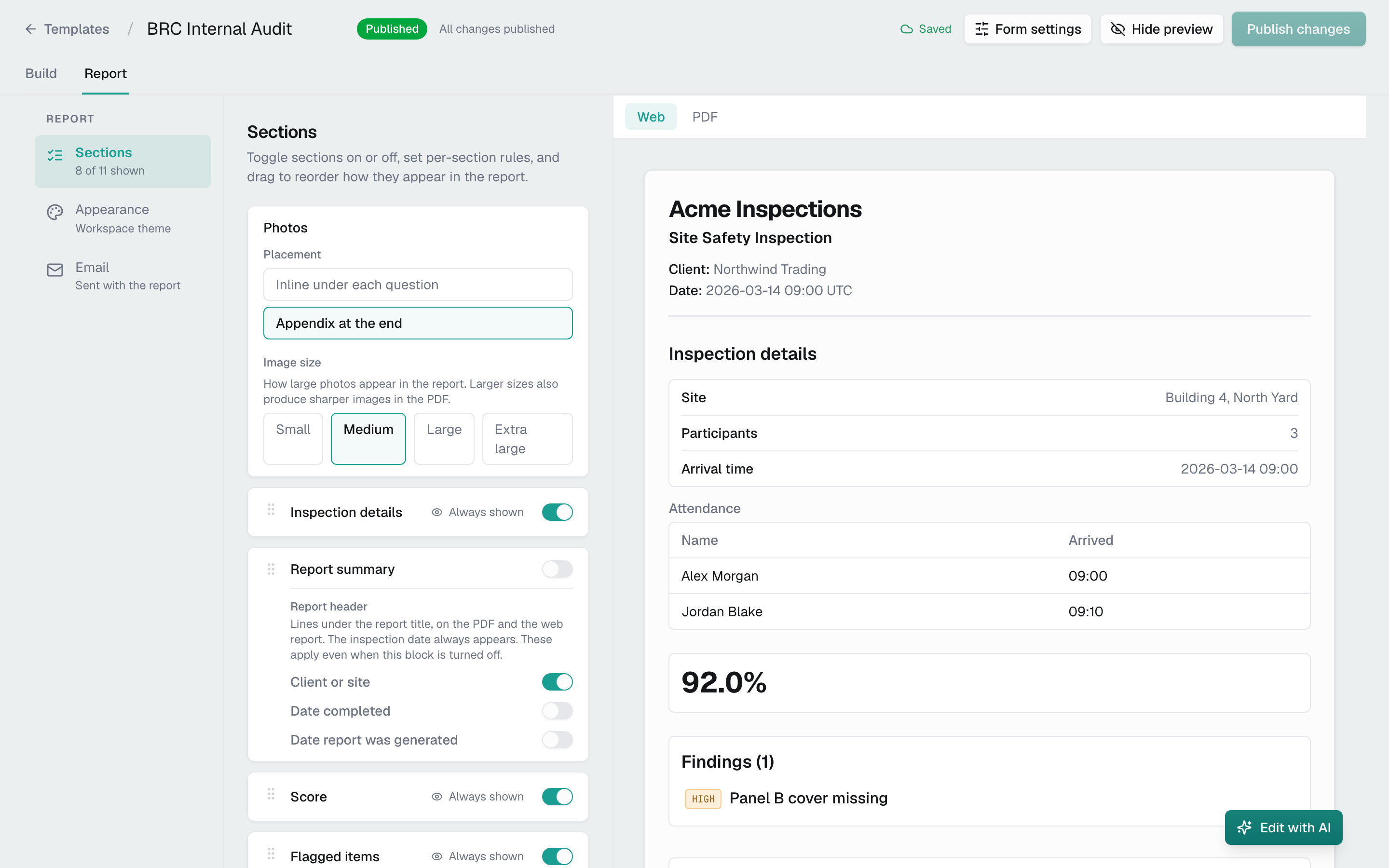Click the eye icon in Flagged items row

tap(437, 856)
